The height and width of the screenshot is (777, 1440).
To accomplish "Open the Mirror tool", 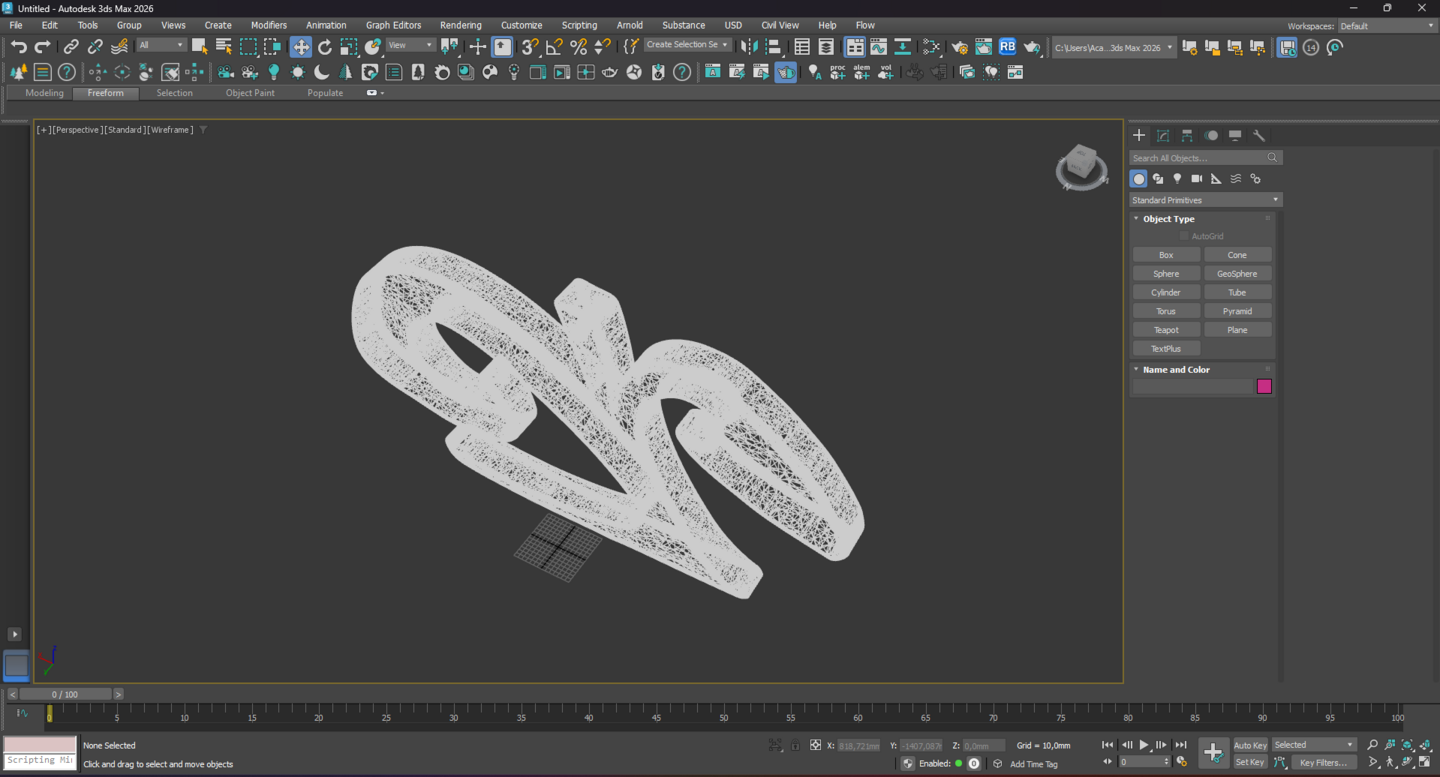I will (x=749, y=47).
